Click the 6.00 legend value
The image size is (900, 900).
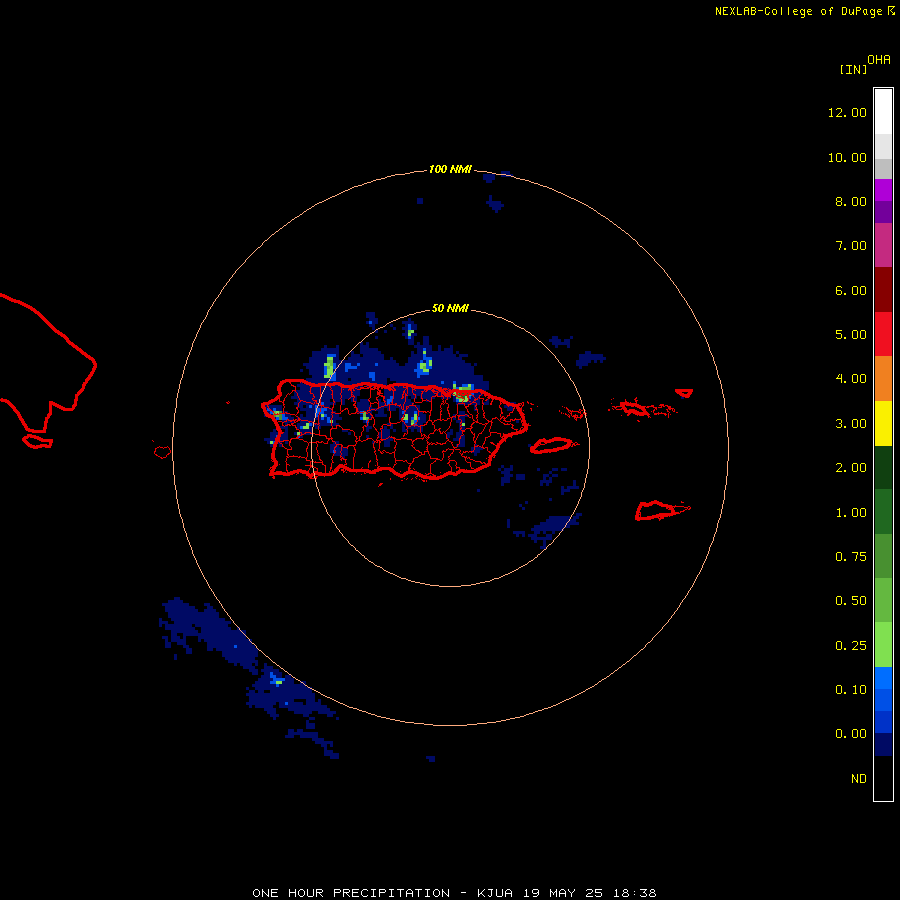coord(851,290)
